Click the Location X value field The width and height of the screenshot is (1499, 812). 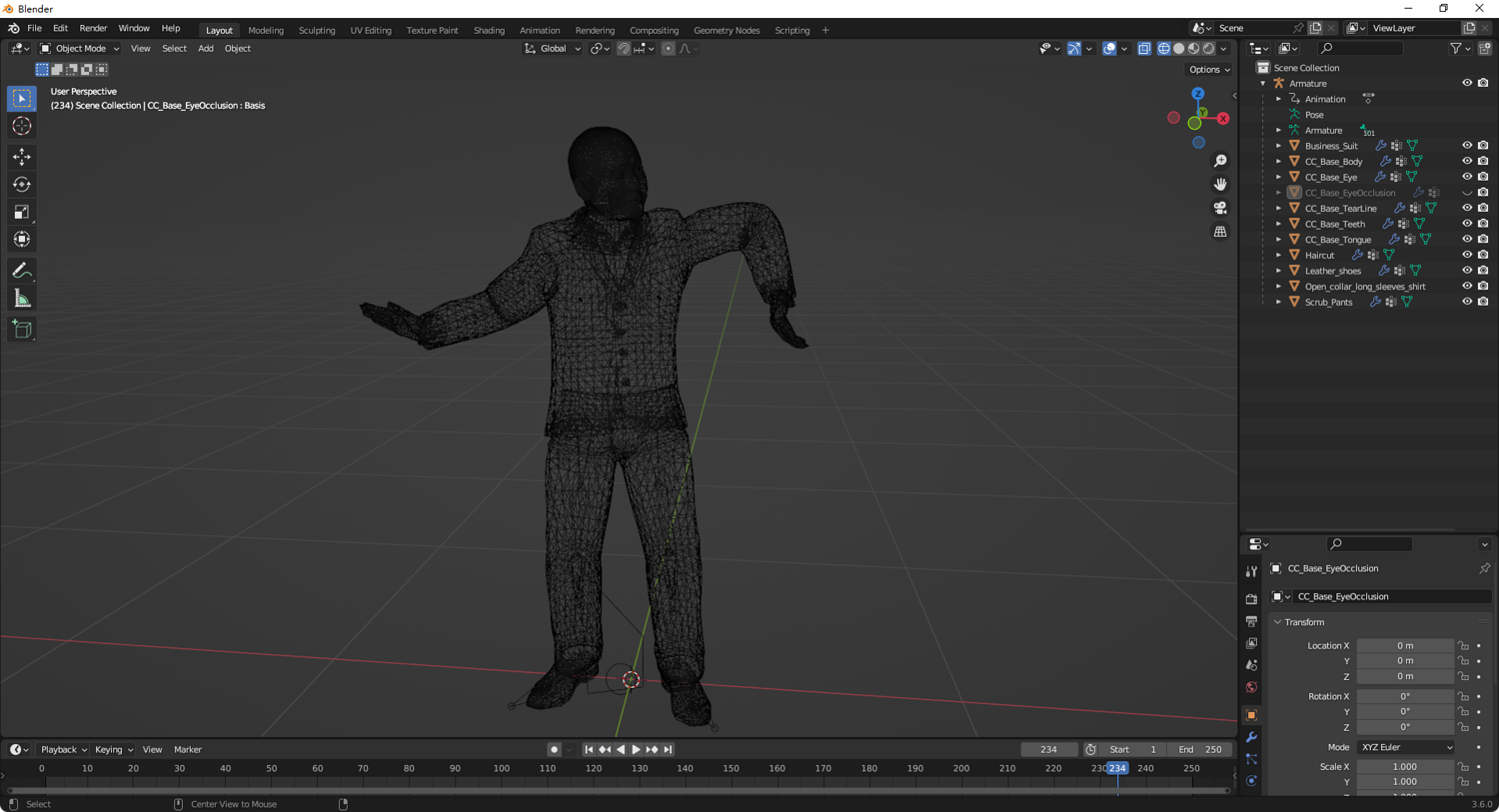tap(1404, 645)
